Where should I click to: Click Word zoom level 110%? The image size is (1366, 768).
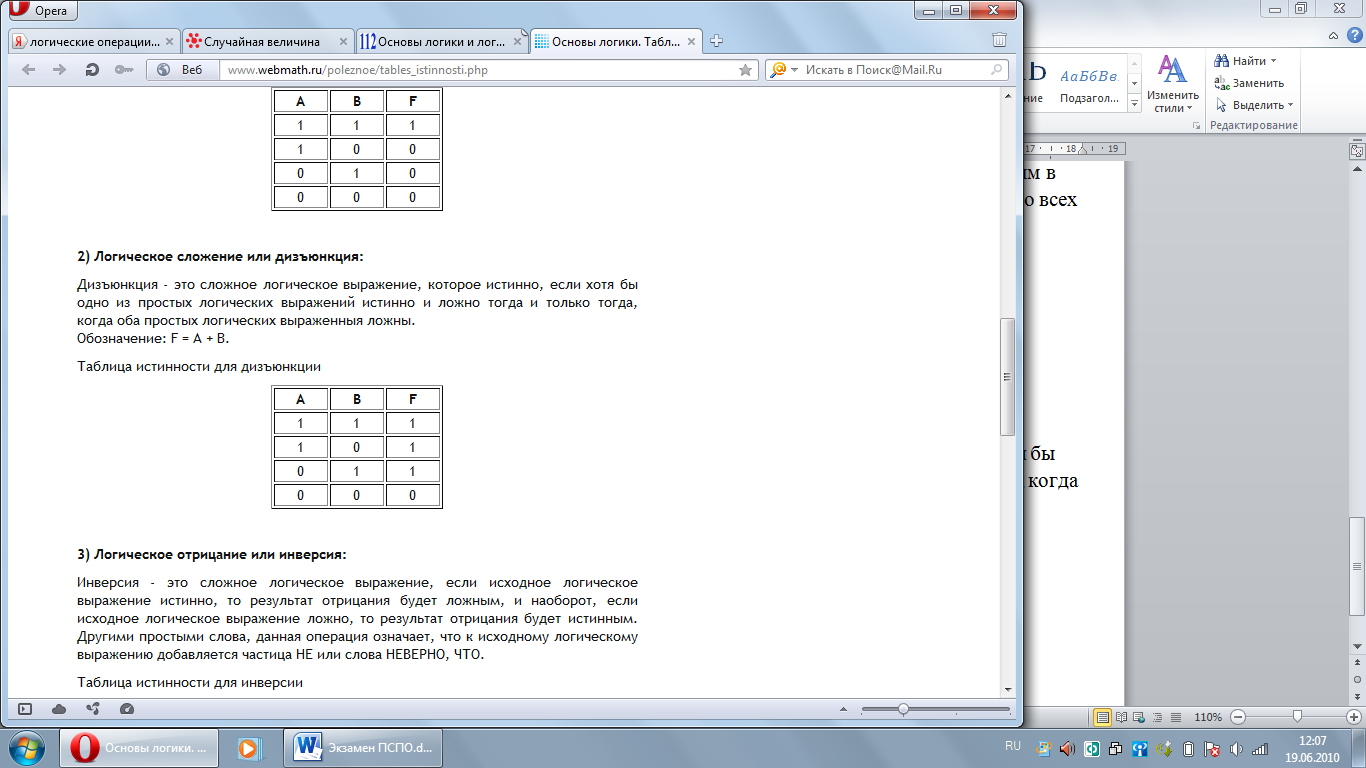(x=1208, y=717)
